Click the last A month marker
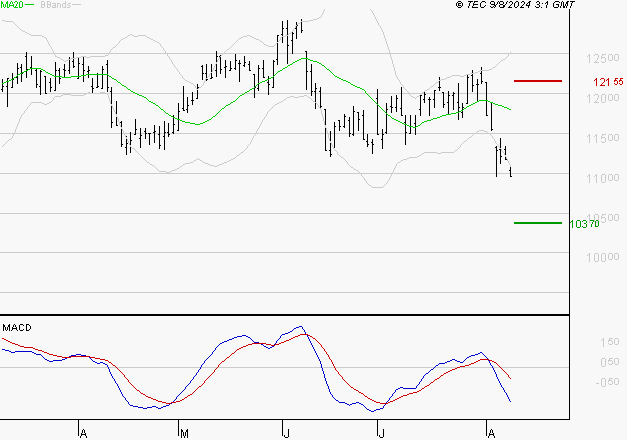 tap(491, 433)
